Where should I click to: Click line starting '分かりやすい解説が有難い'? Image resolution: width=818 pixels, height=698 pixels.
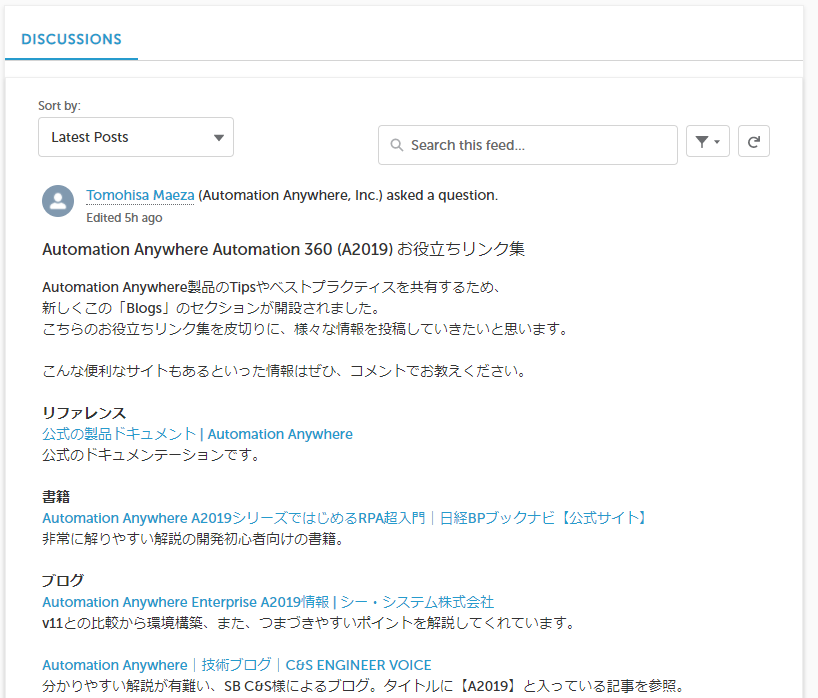pos(363,686)
